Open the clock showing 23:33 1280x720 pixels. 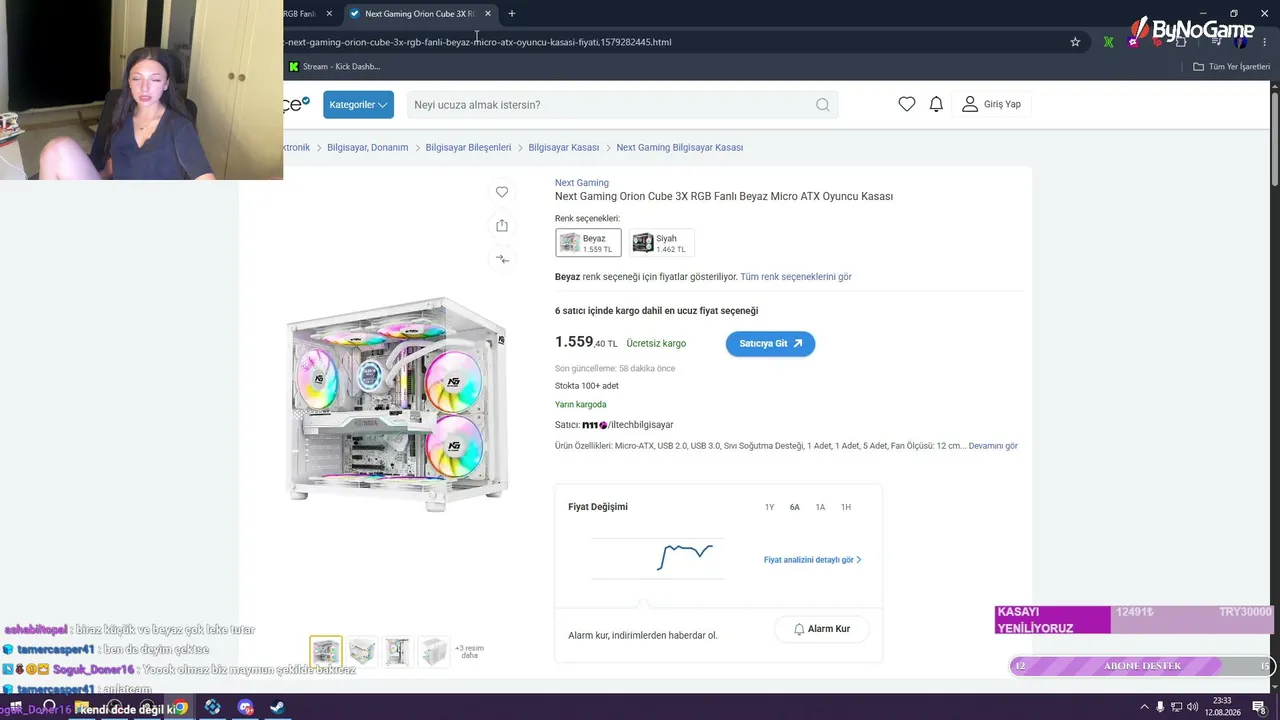tap(1224, 707)
